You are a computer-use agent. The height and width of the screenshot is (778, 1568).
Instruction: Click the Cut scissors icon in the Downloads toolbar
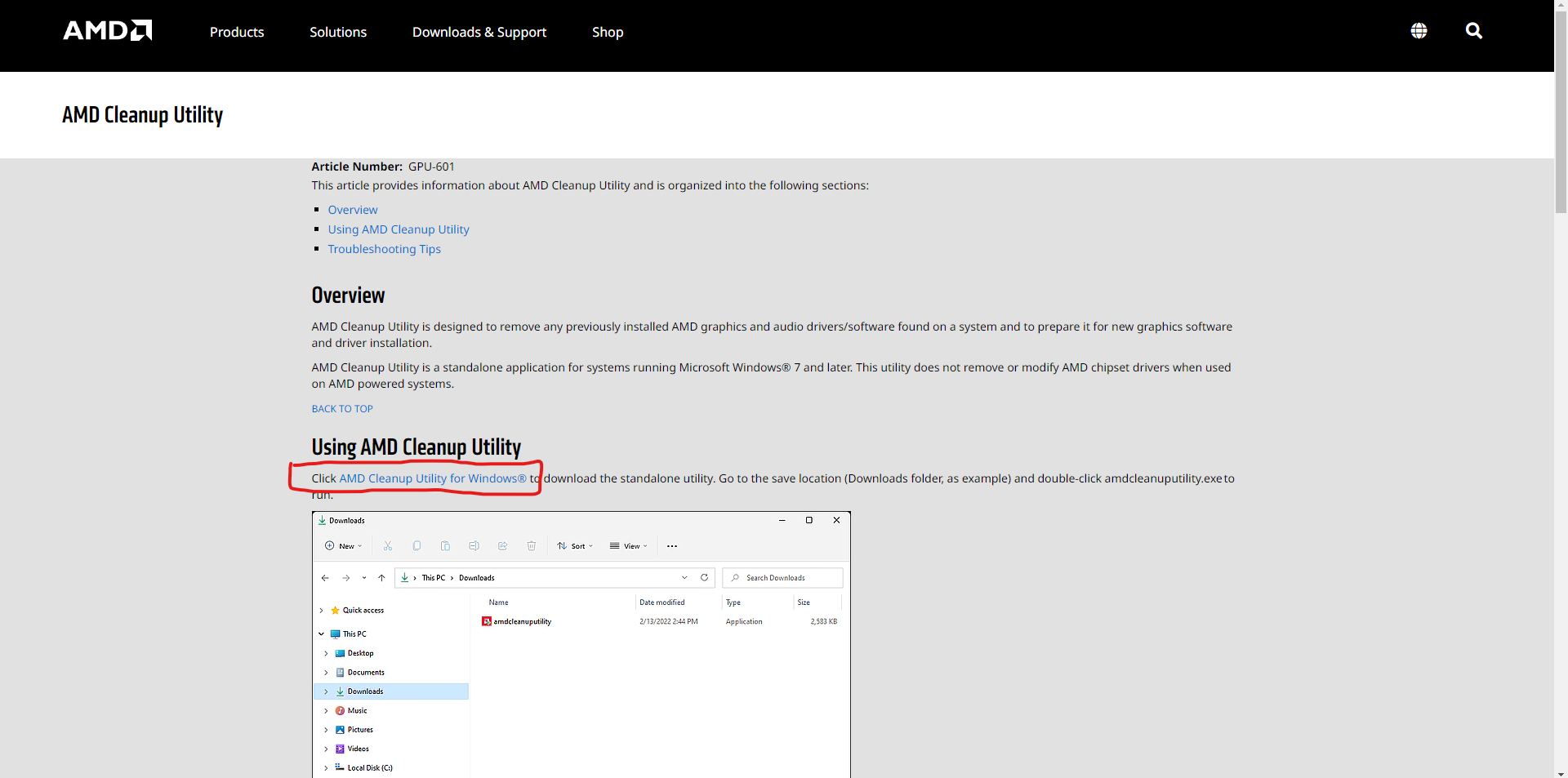point(388,546)
